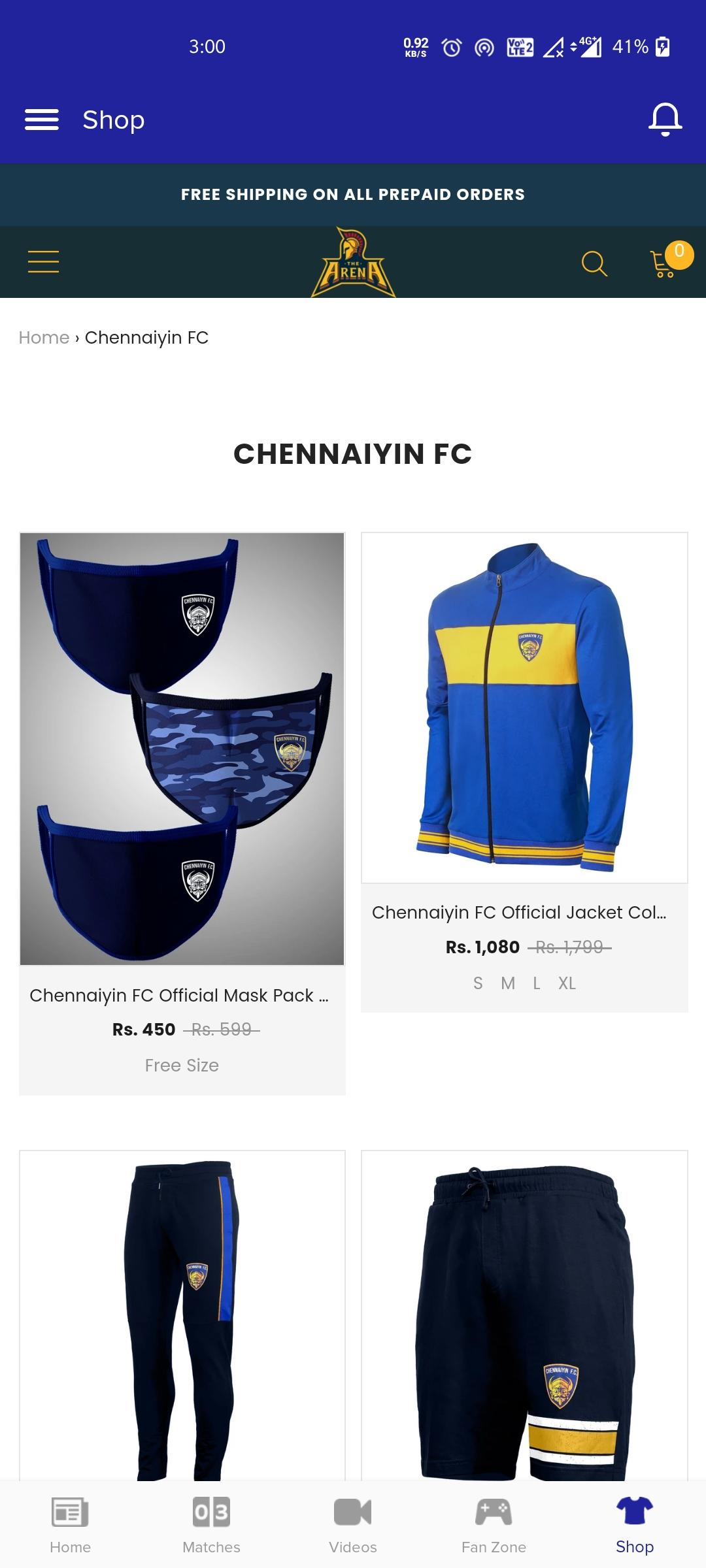Tap The Arena logo

click(x=353, y=262)
